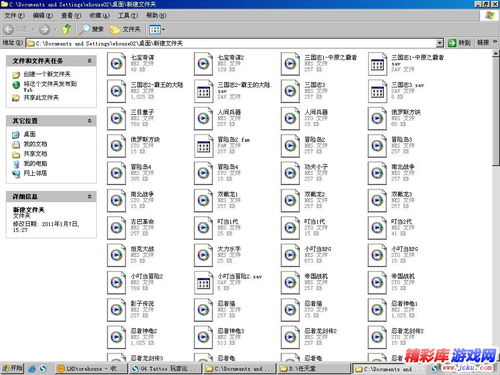
Task: Open the Forward history dropdown arrow
Action: pyautogui.click(x=55, y=30)
